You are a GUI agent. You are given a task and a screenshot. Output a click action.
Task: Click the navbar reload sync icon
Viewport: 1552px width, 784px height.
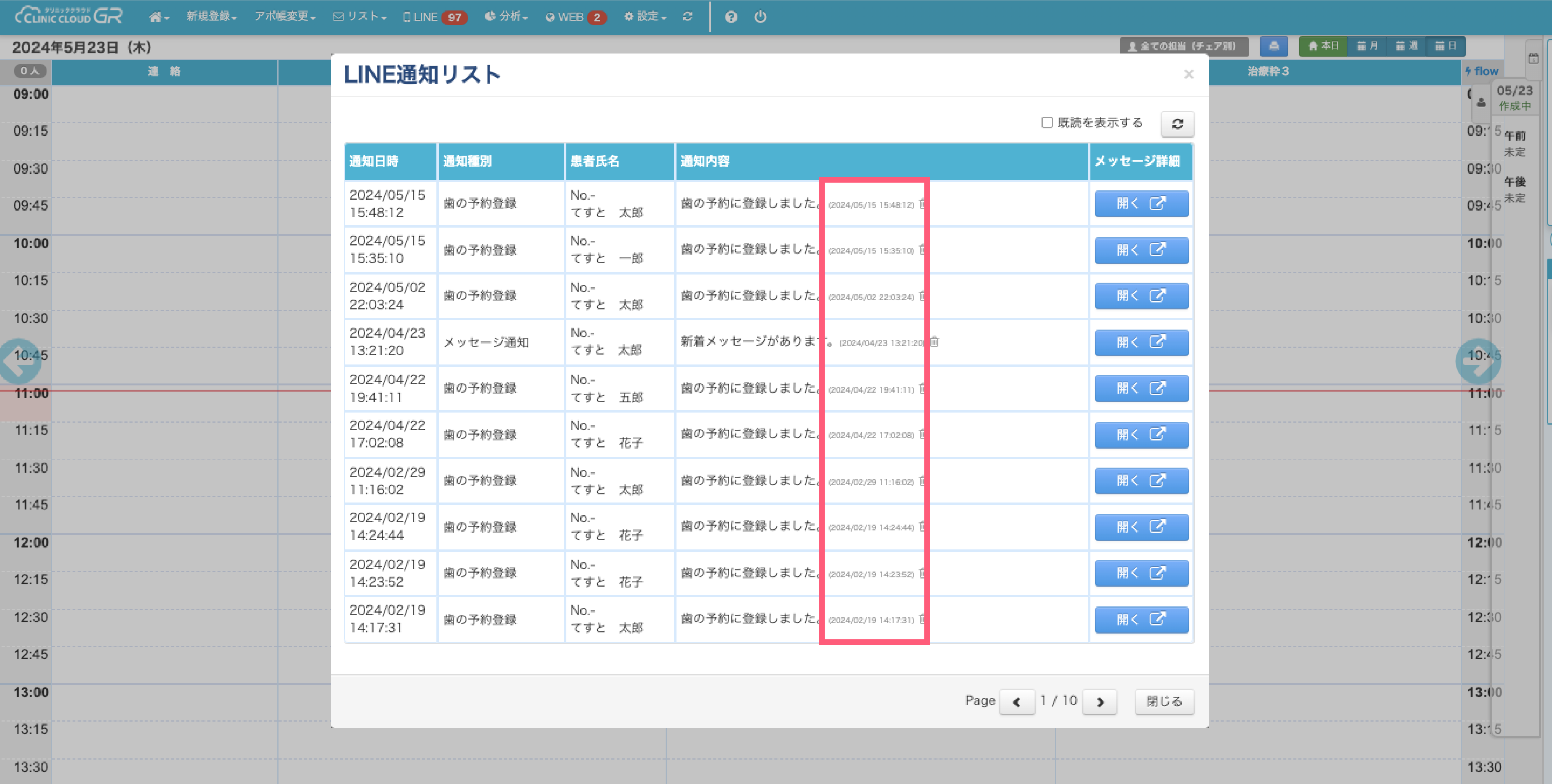(687, 17)
